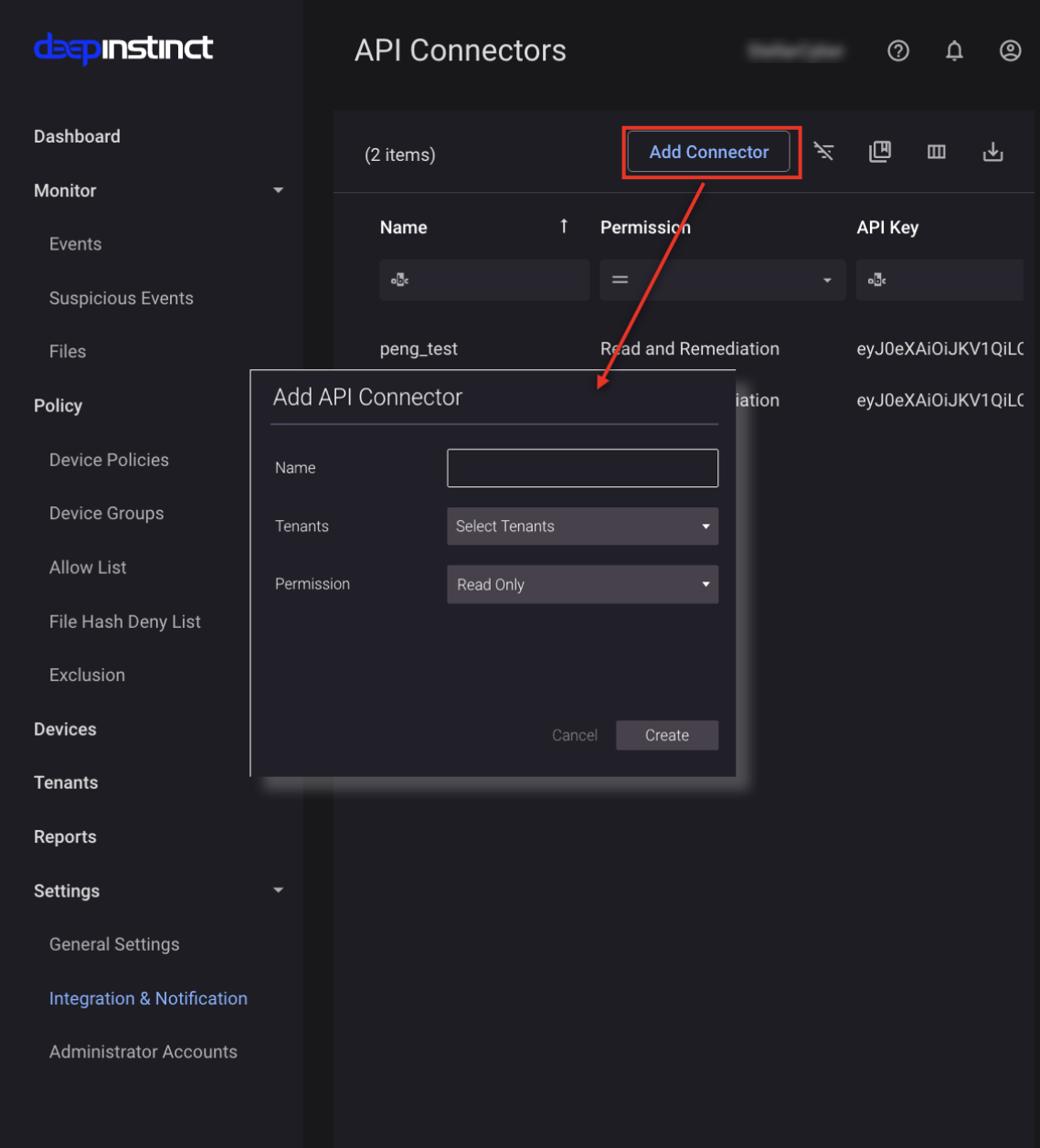Screen dimensions: 1040x1148
Task: Focus the connector Name input field
Action: pyautogui.click(x=582, y=468)
